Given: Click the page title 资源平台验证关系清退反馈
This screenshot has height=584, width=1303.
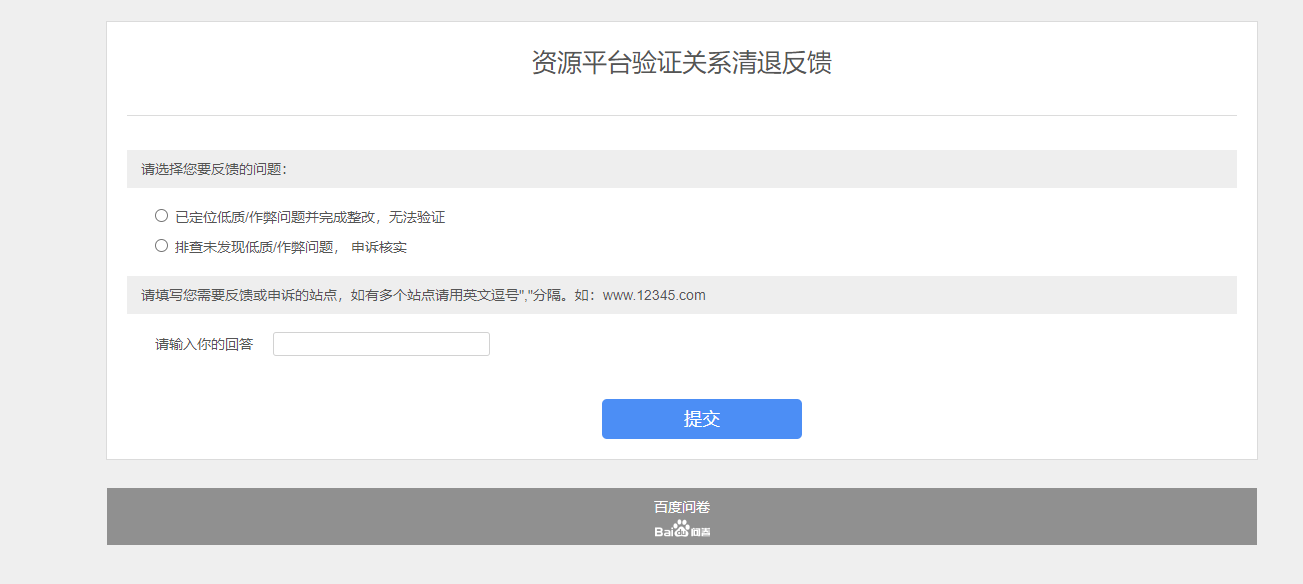Looking at the screenshot, I should coord(681,63).
